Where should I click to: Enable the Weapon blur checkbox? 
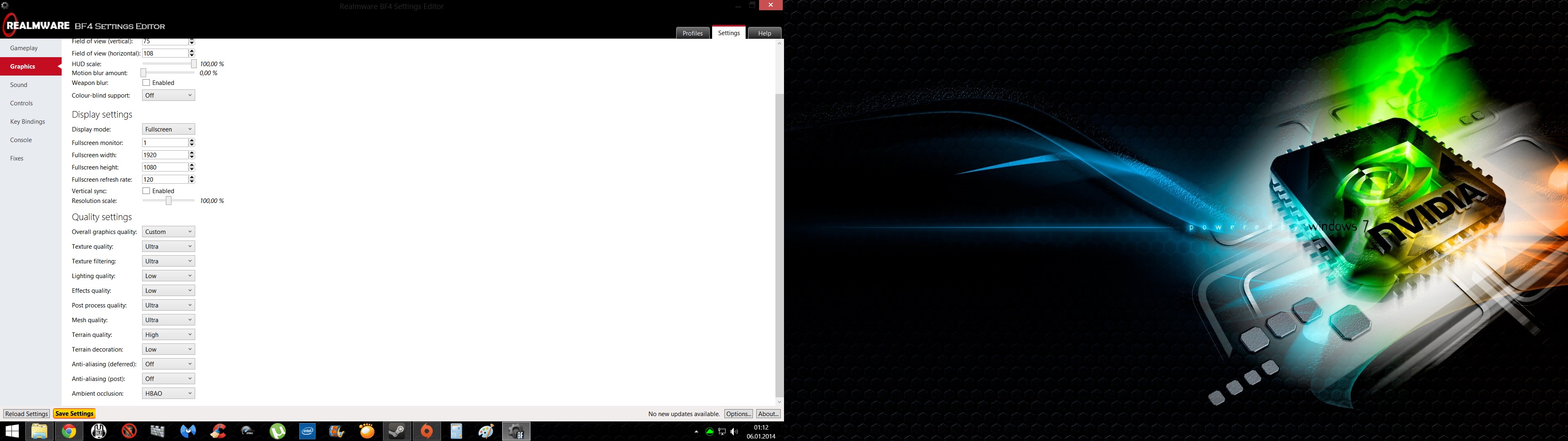[146, 83]
